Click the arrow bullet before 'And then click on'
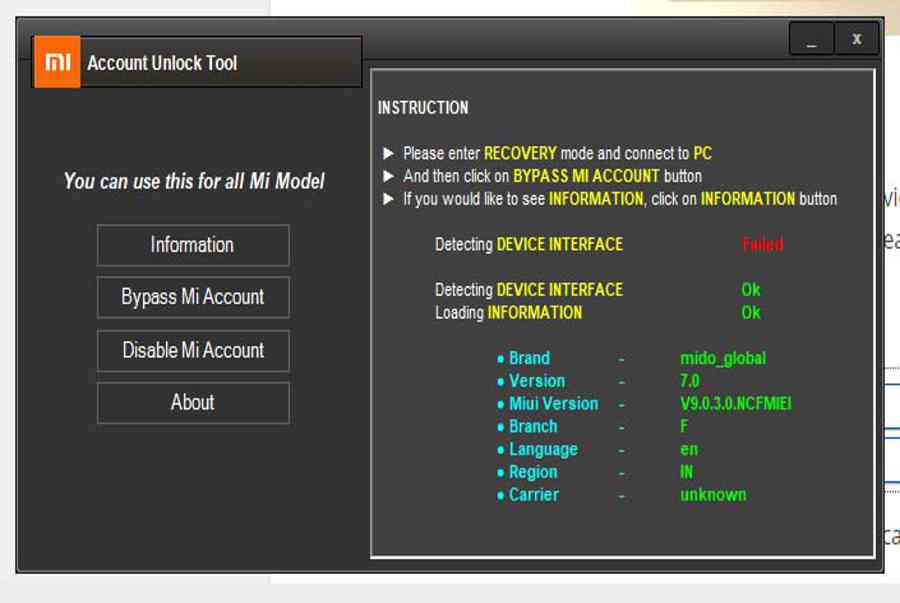 [x=389, y=176]
